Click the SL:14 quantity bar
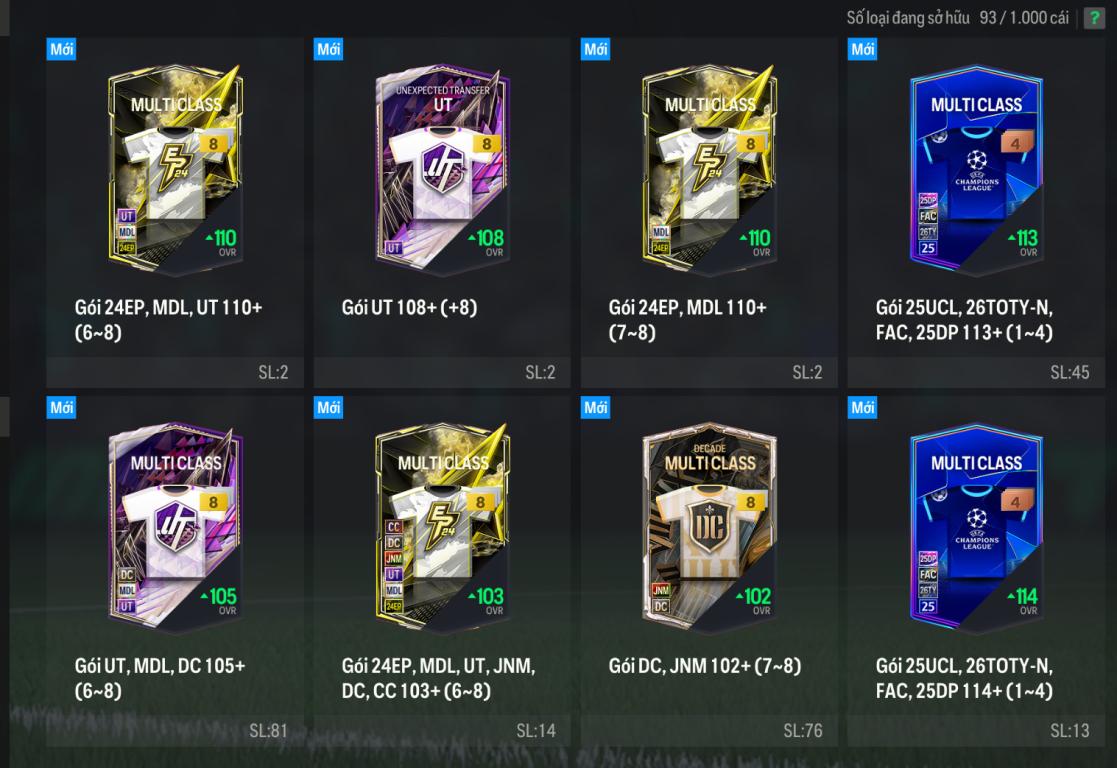 (x=442, y=730)
